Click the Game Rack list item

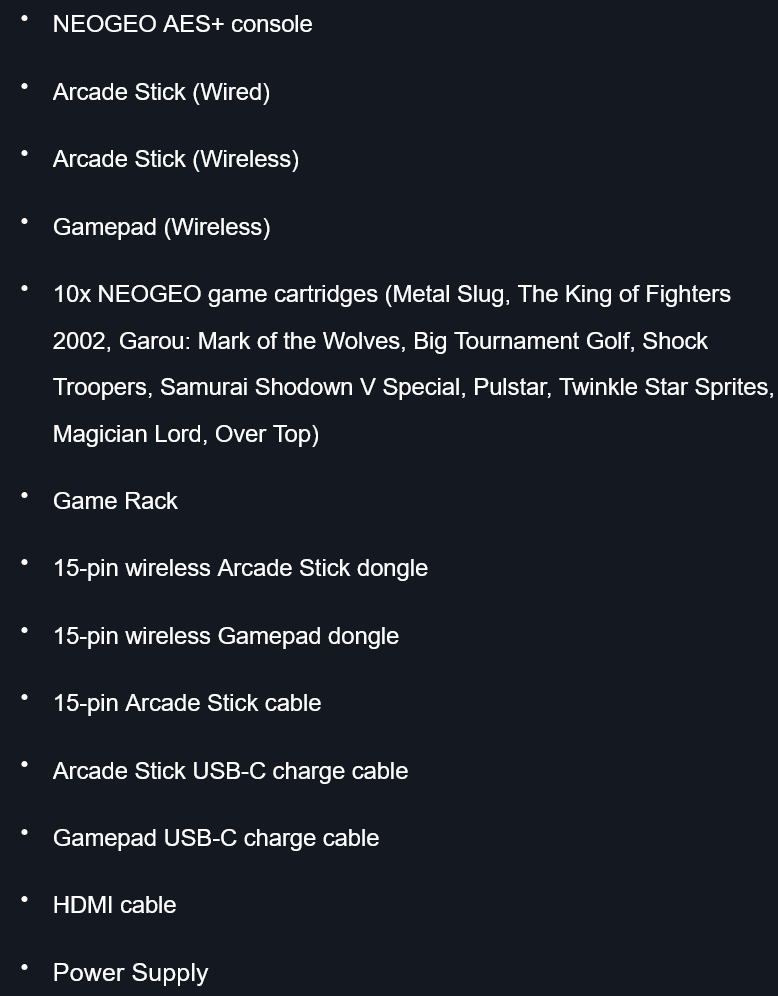point(115,501)
